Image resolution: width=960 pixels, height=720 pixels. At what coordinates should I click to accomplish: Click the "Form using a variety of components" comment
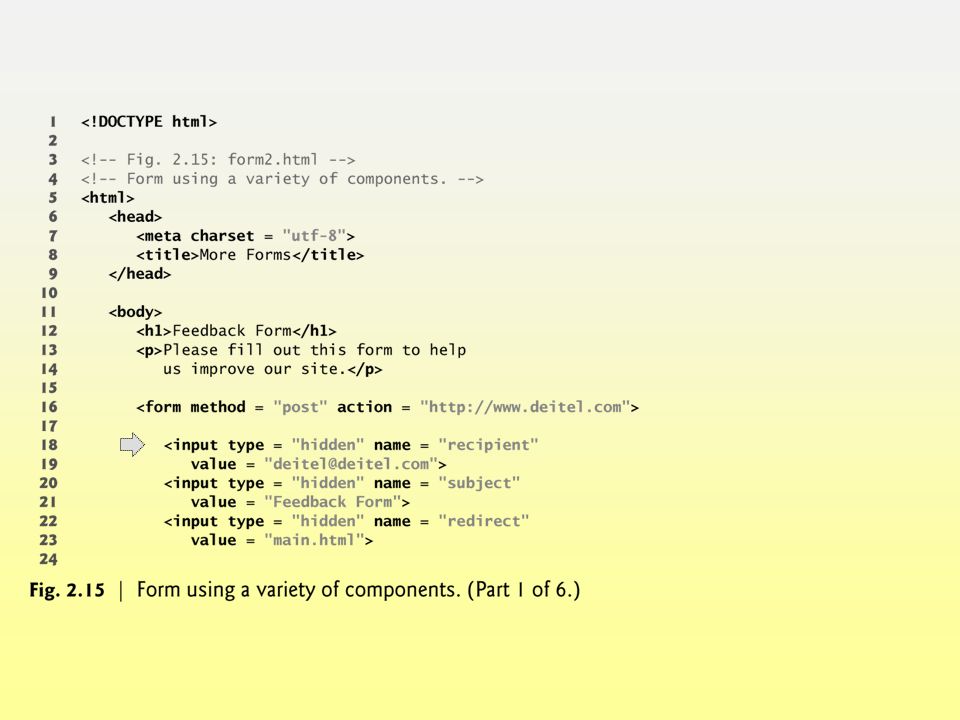282,179
